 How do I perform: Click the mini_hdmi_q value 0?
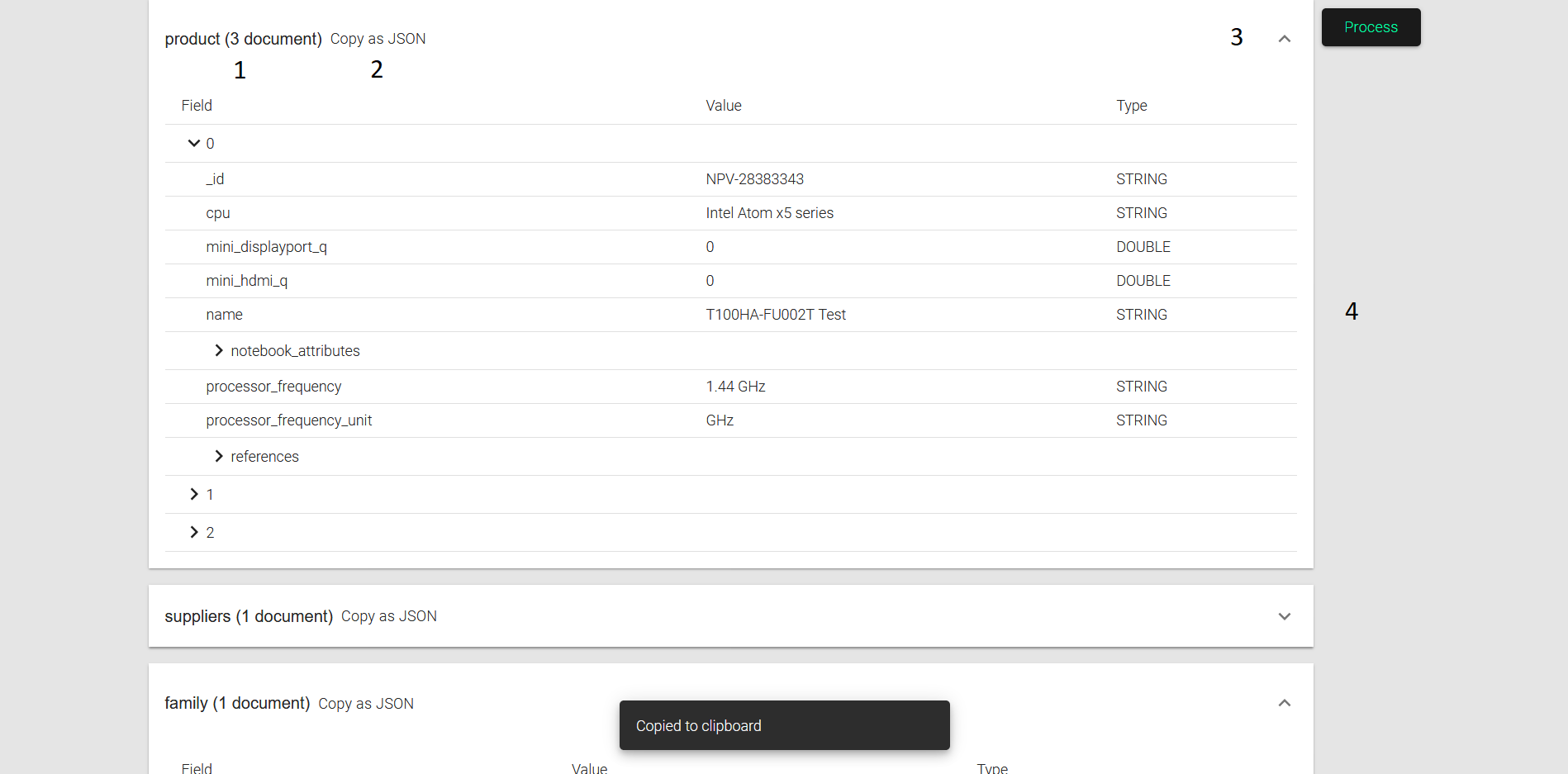(x=710, y=281)
